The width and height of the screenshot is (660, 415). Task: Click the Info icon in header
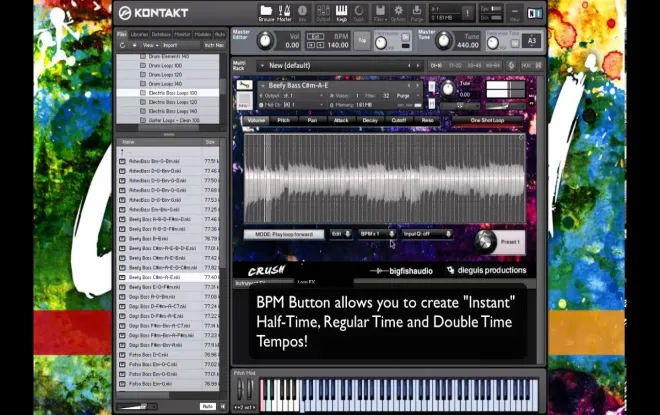(302, 13)
